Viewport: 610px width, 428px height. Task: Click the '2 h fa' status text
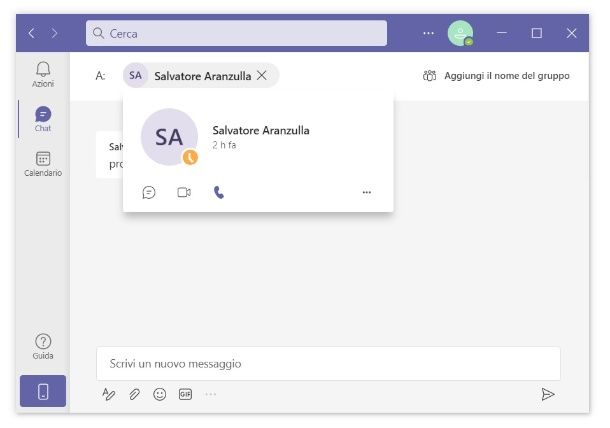[224, 145]
